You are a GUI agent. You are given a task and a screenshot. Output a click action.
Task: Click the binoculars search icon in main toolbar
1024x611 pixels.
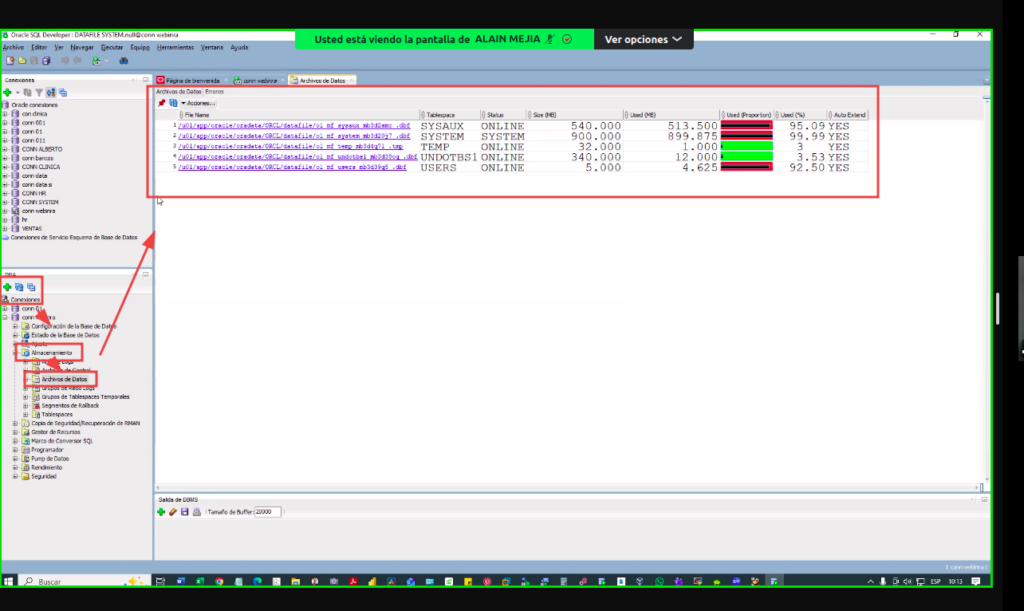(123, 60)
